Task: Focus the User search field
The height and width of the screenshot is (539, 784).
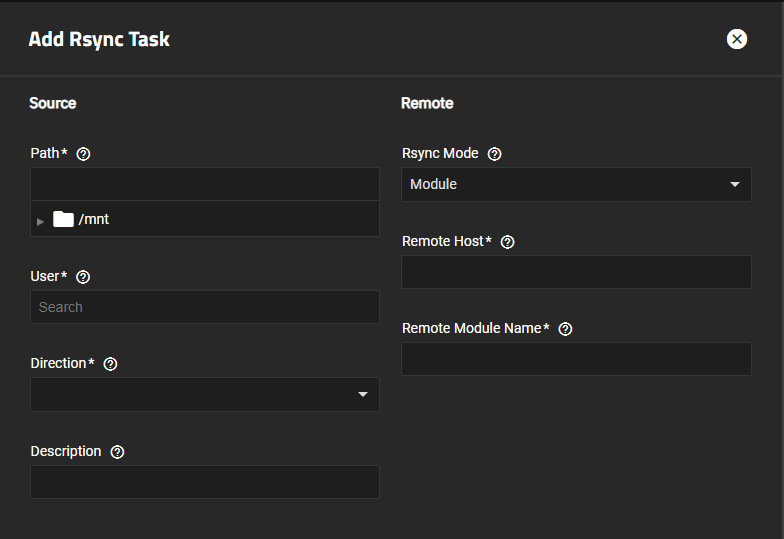Action: pos(204,307)
